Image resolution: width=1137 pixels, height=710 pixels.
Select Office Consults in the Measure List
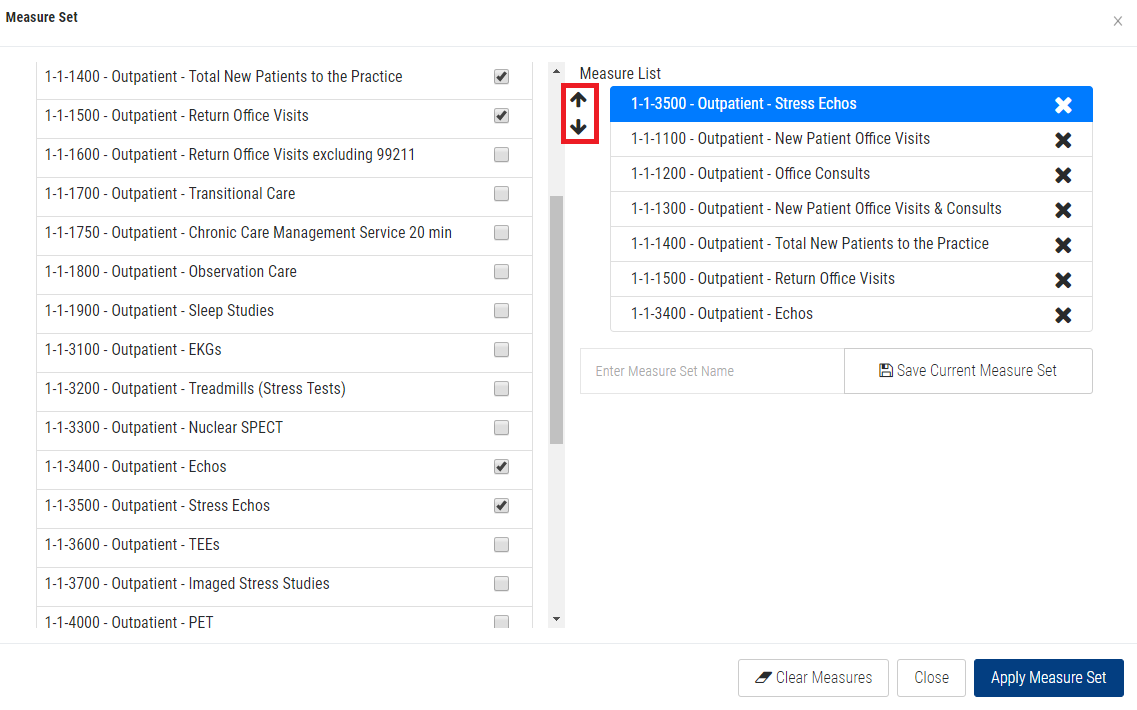(x=750, y=174)
